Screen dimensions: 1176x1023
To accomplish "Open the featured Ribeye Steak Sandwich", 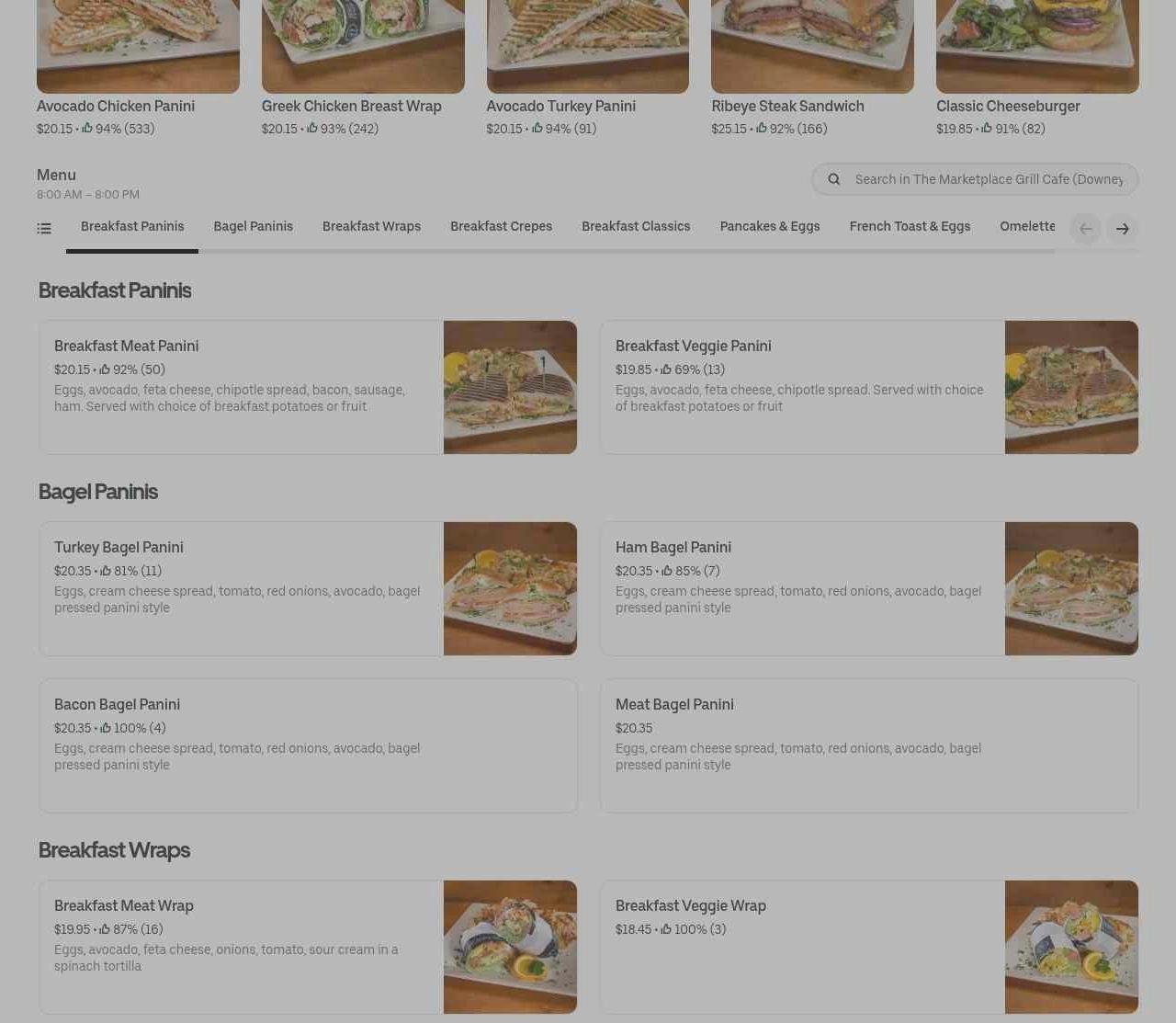I will pyautogui.click(x=812, y=69).
